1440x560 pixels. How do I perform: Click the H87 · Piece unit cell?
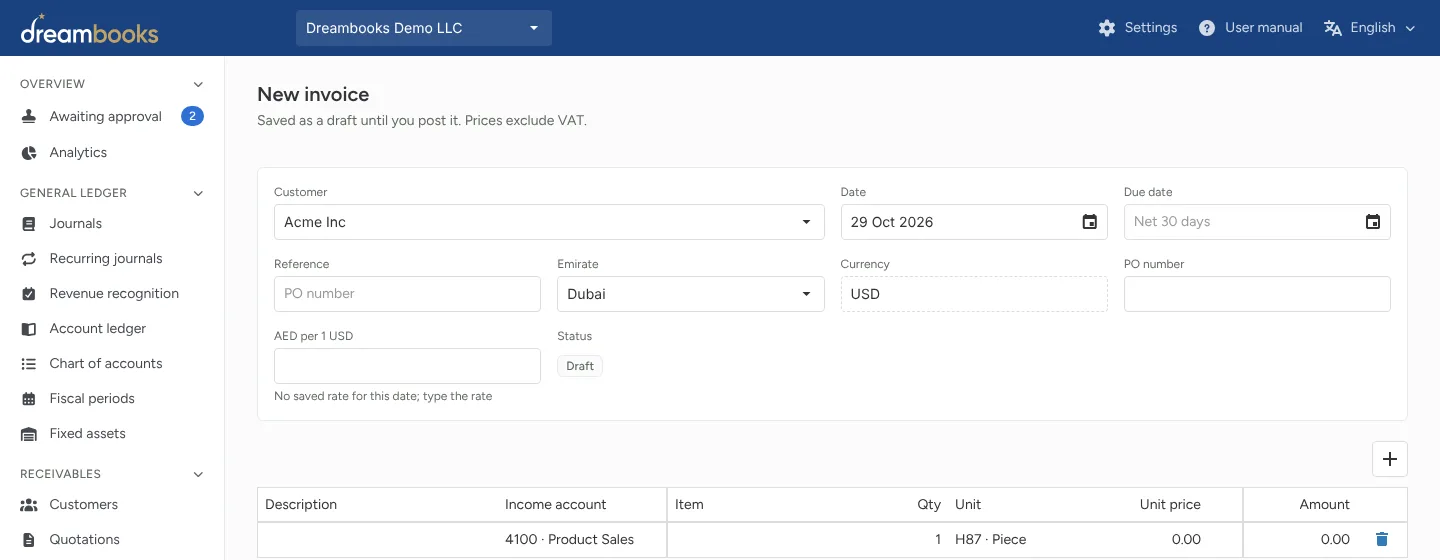point(1015,539)
